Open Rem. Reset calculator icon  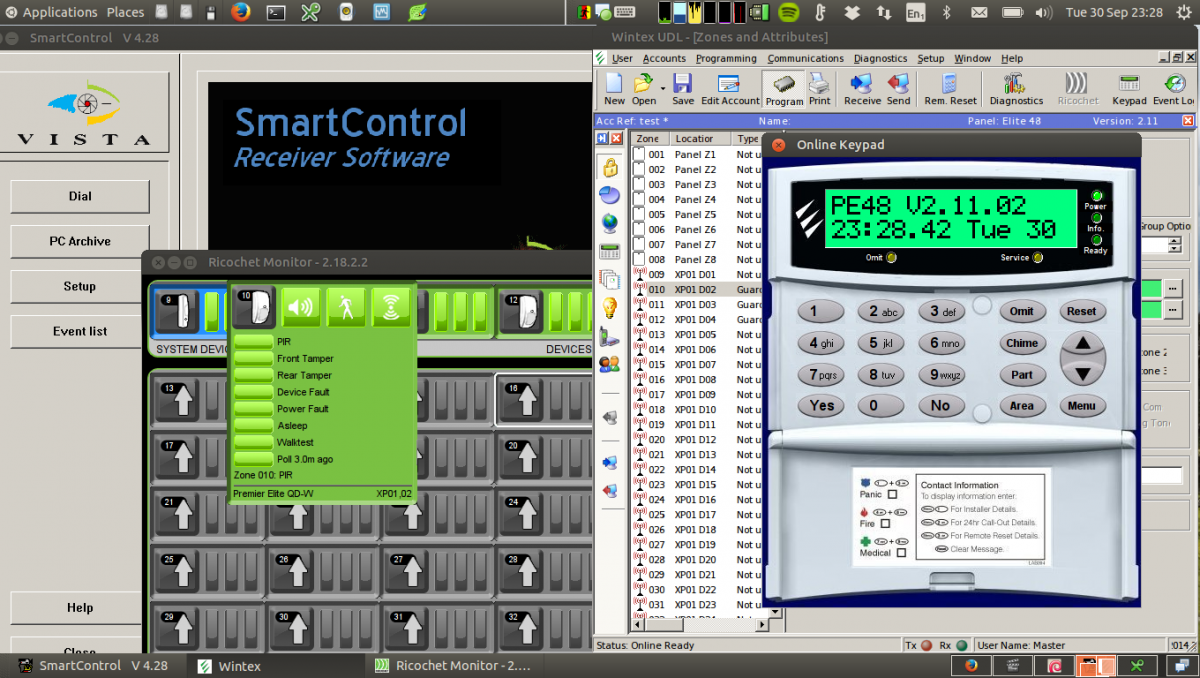pos(950,89)
